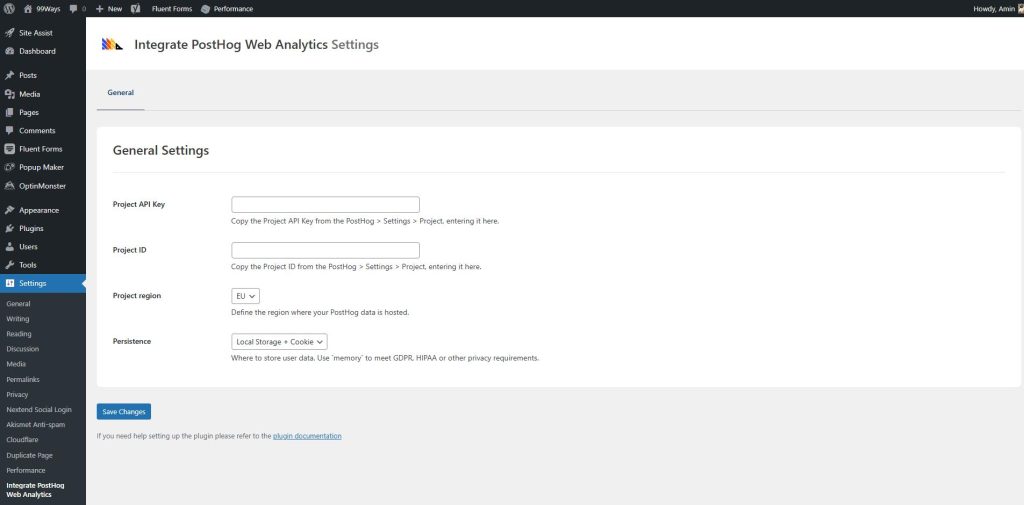Open Fluent Forms in the admin bar
Viewport: 1024px width, 505px height.
coord(172,8)
